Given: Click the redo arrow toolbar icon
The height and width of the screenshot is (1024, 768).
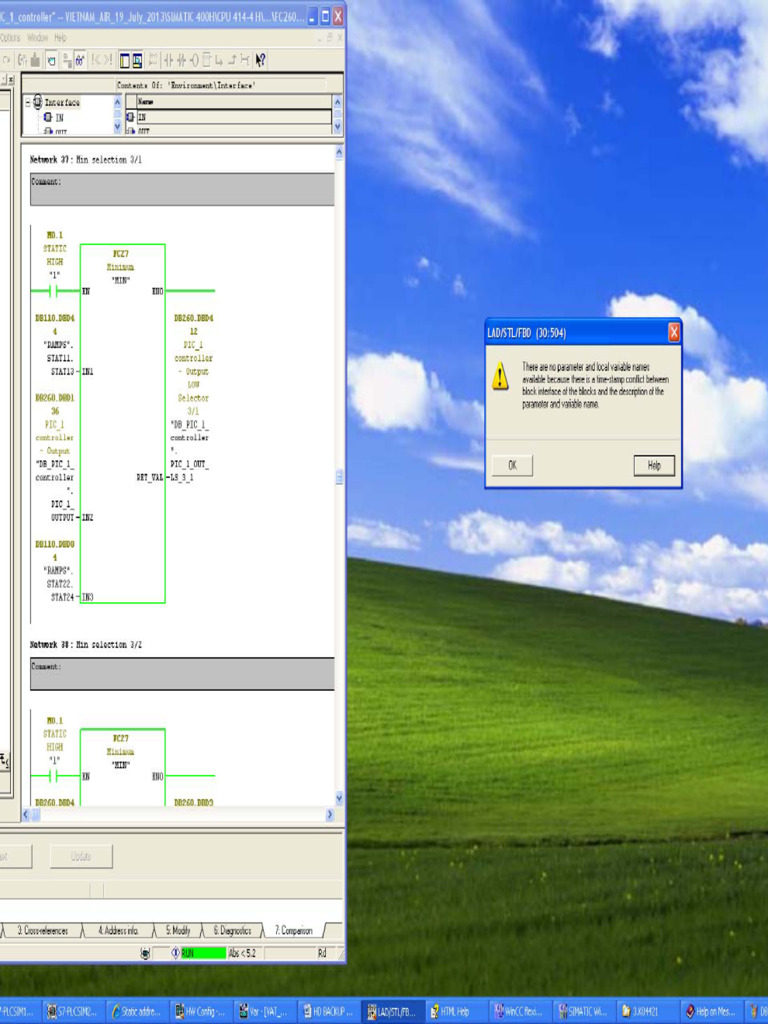Looking at the screenshot, I should (x=7, y=60).
